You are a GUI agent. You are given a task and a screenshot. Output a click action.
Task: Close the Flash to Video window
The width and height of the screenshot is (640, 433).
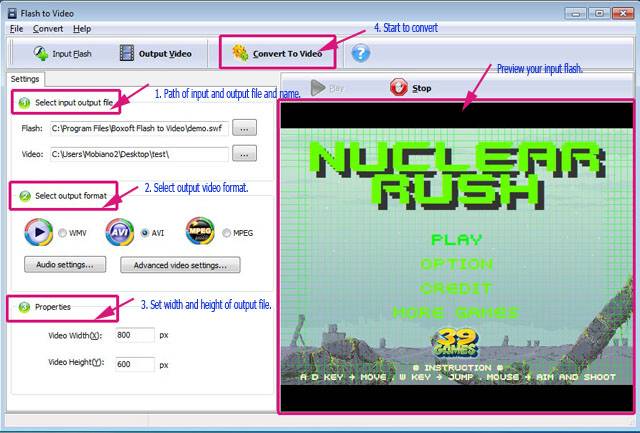pos(623,13)
